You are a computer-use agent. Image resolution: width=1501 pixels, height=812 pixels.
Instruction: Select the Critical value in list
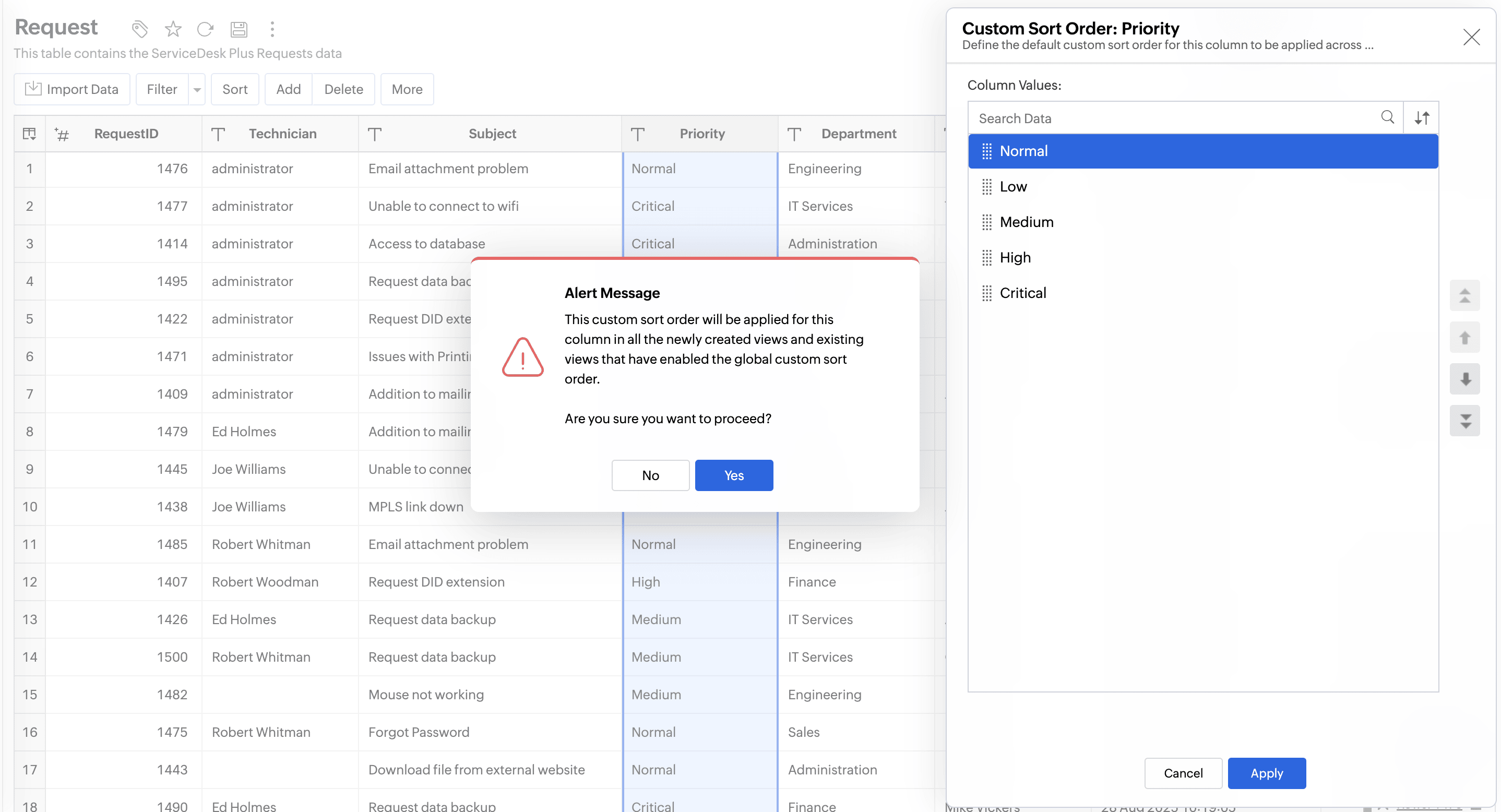pos(1022,293)
